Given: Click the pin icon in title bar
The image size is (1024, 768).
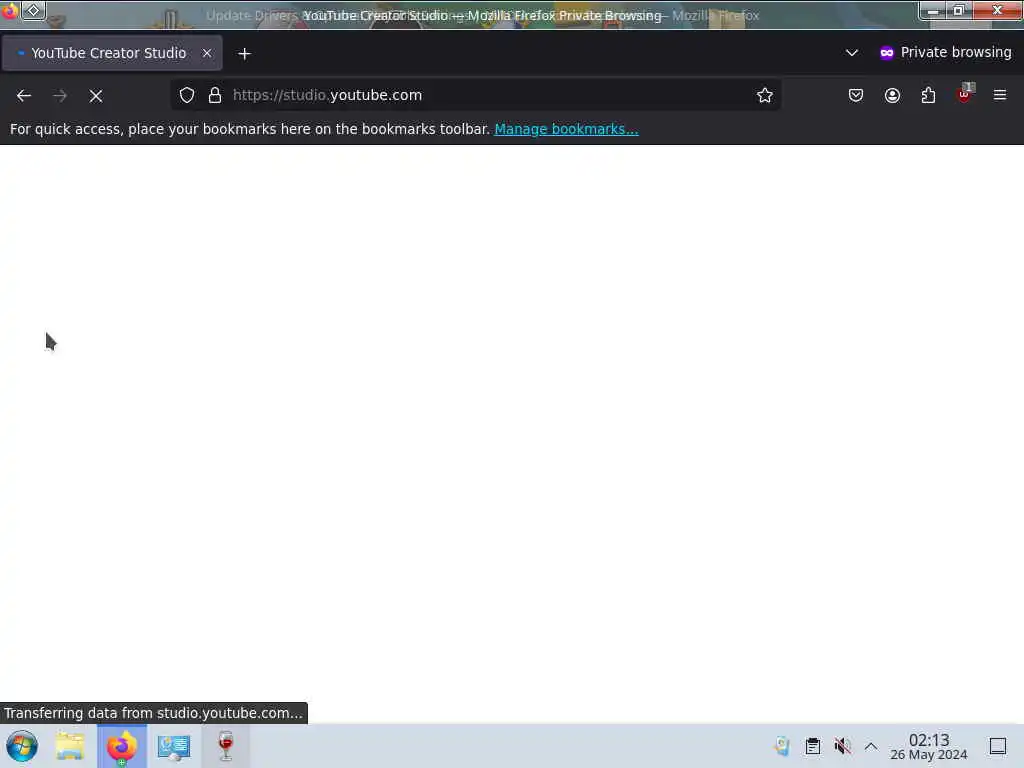Looking at the screenshot, I should [x=33, y=10].
